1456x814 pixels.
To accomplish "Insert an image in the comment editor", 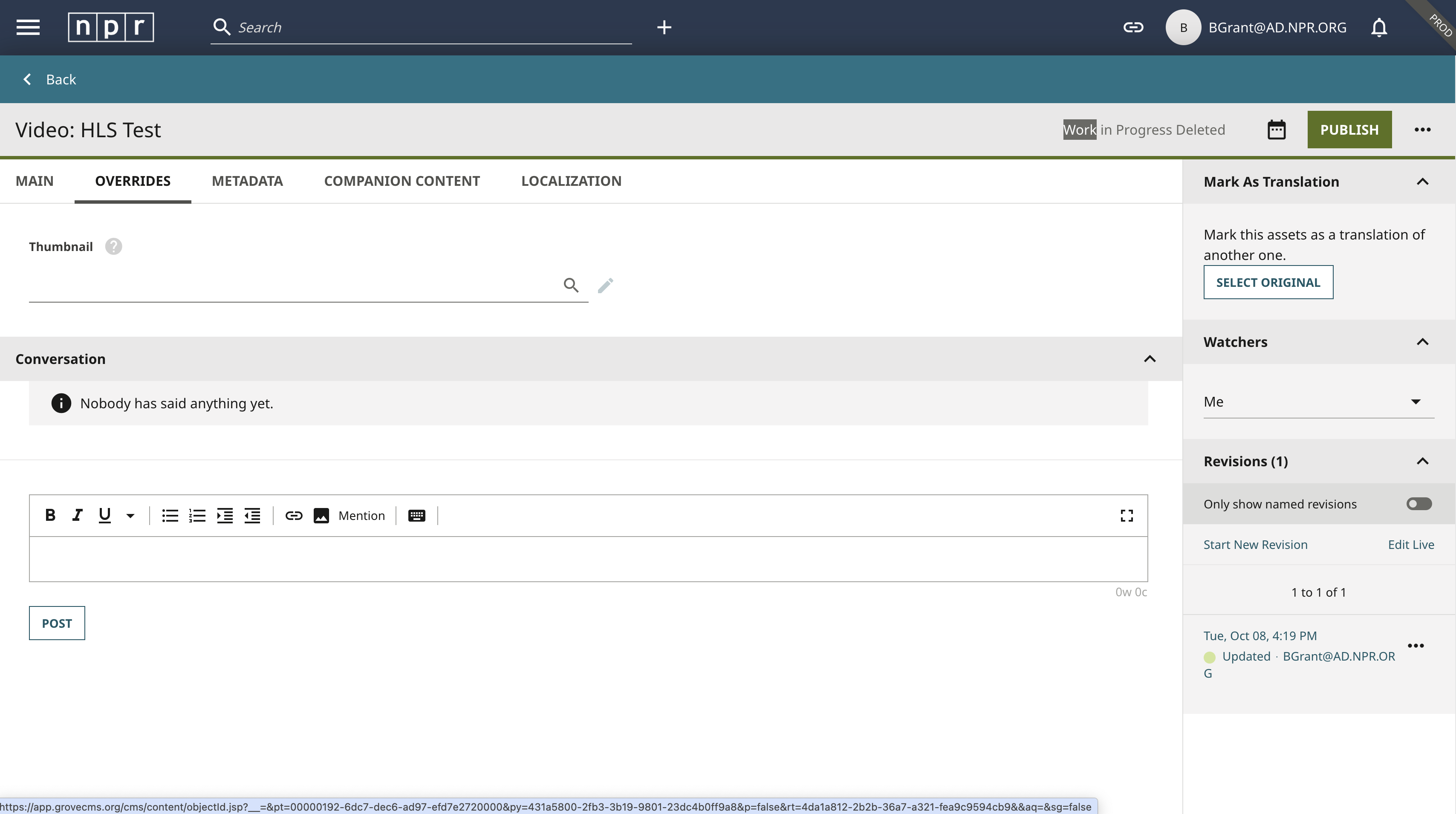I will point(321,516).
